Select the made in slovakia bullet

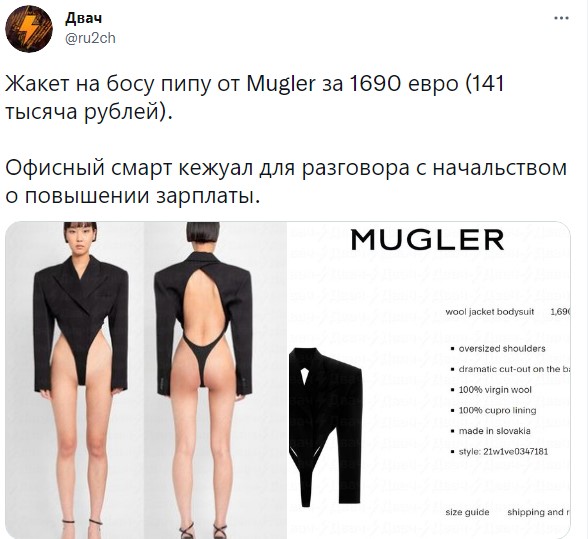494,431
